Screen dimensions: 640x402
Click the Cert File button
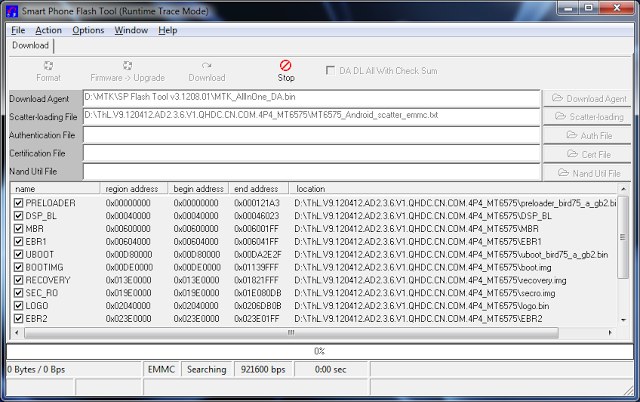587,154
